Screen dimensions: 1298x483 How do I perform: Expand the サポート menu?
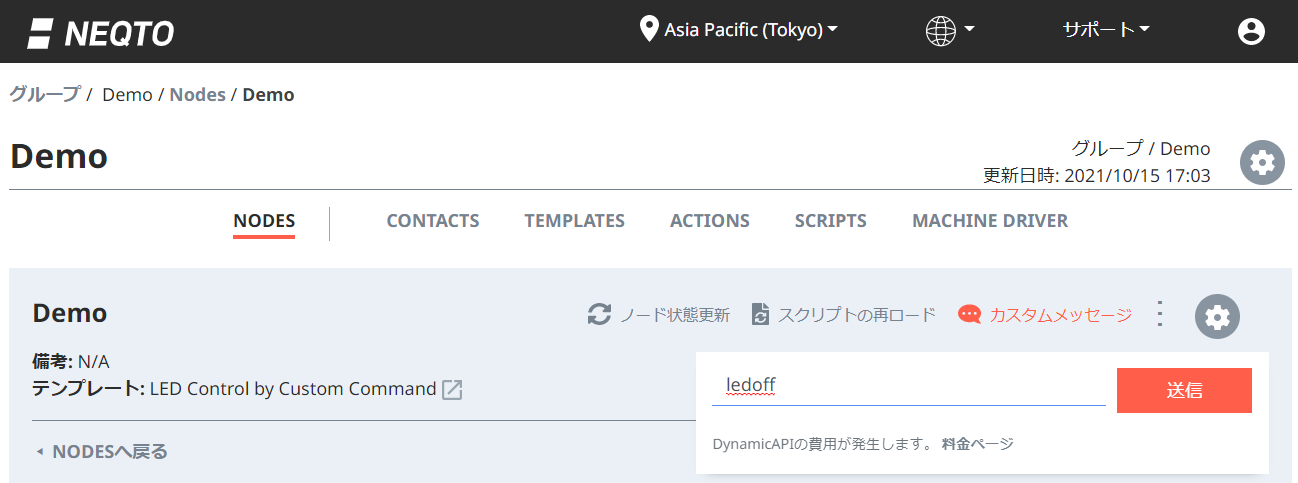coord(1106,30)
